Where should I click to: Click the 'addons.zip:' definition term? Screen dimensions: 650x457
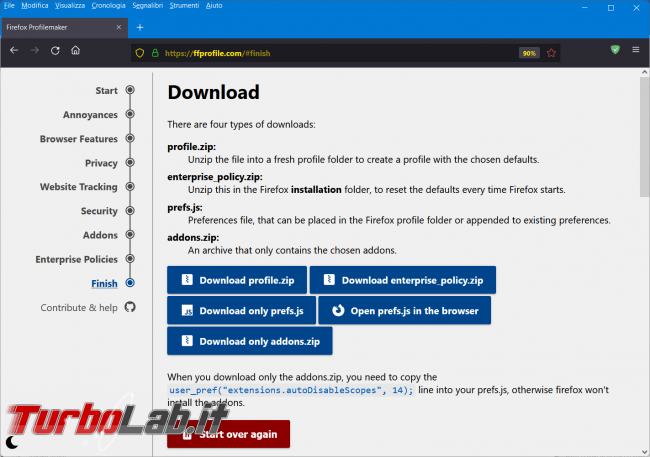pos(193,237)
